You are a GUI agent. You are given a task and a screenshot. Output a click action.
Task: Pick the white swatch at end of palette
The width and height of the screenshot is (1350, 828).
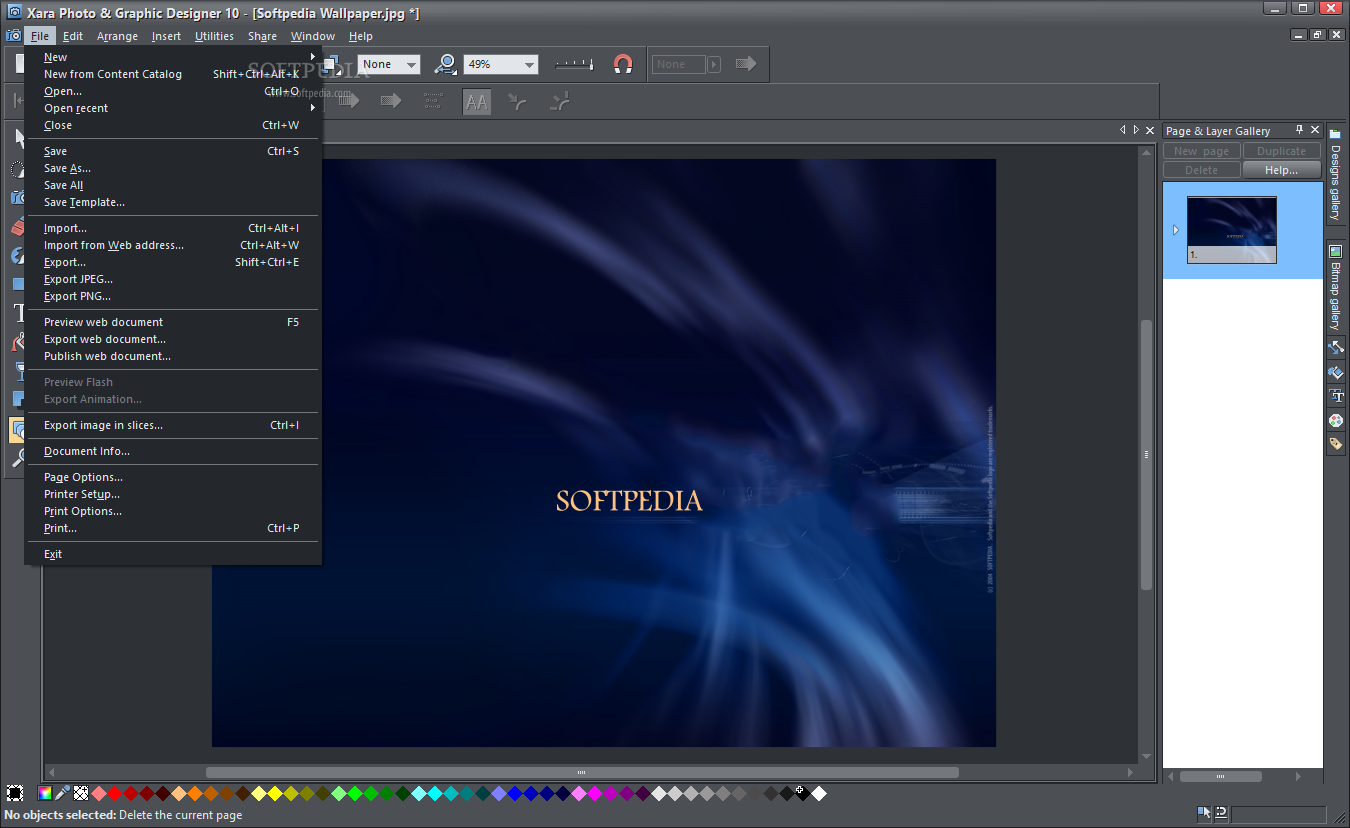tap(819, 793)
